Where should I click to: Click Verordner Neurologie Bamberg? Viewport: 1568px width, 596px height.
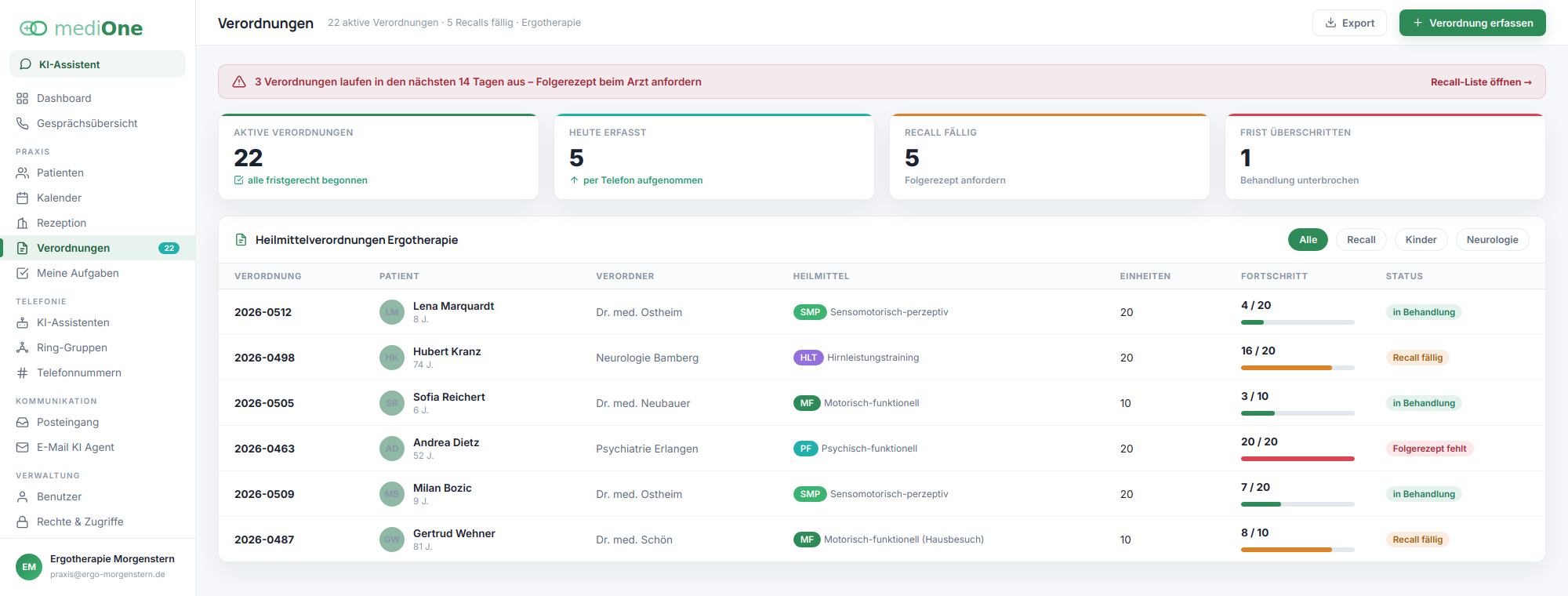pyautogui.click(x=647, y=358)
